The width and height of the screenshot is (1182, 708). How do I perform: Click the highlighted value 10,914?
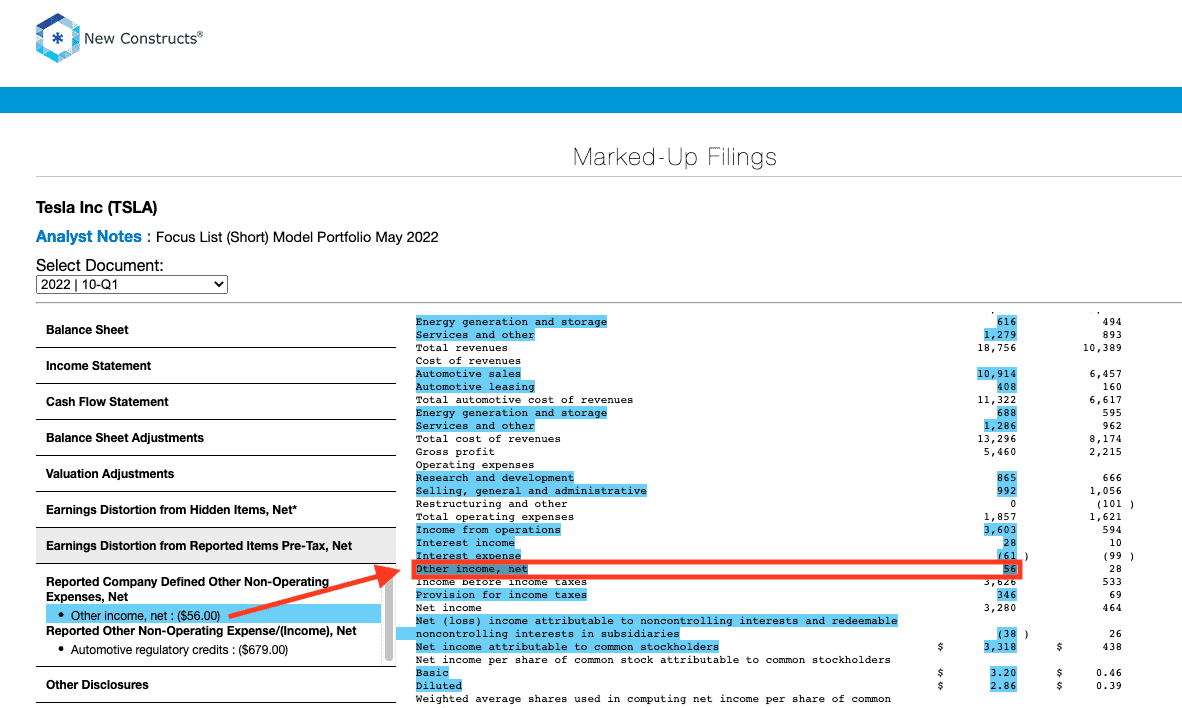pyautogui.click(x=997, y=374)
